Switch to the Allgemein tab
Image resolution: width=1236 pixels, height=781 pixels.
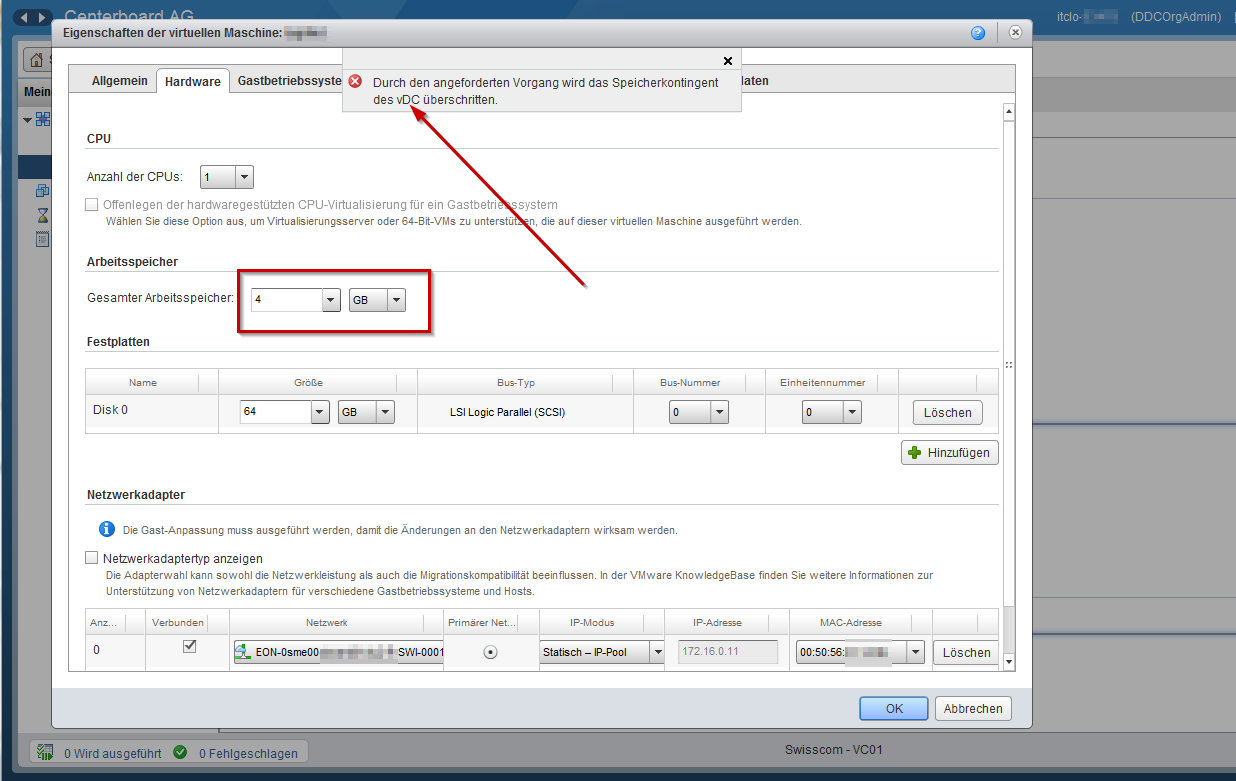(x=119, y=81)
